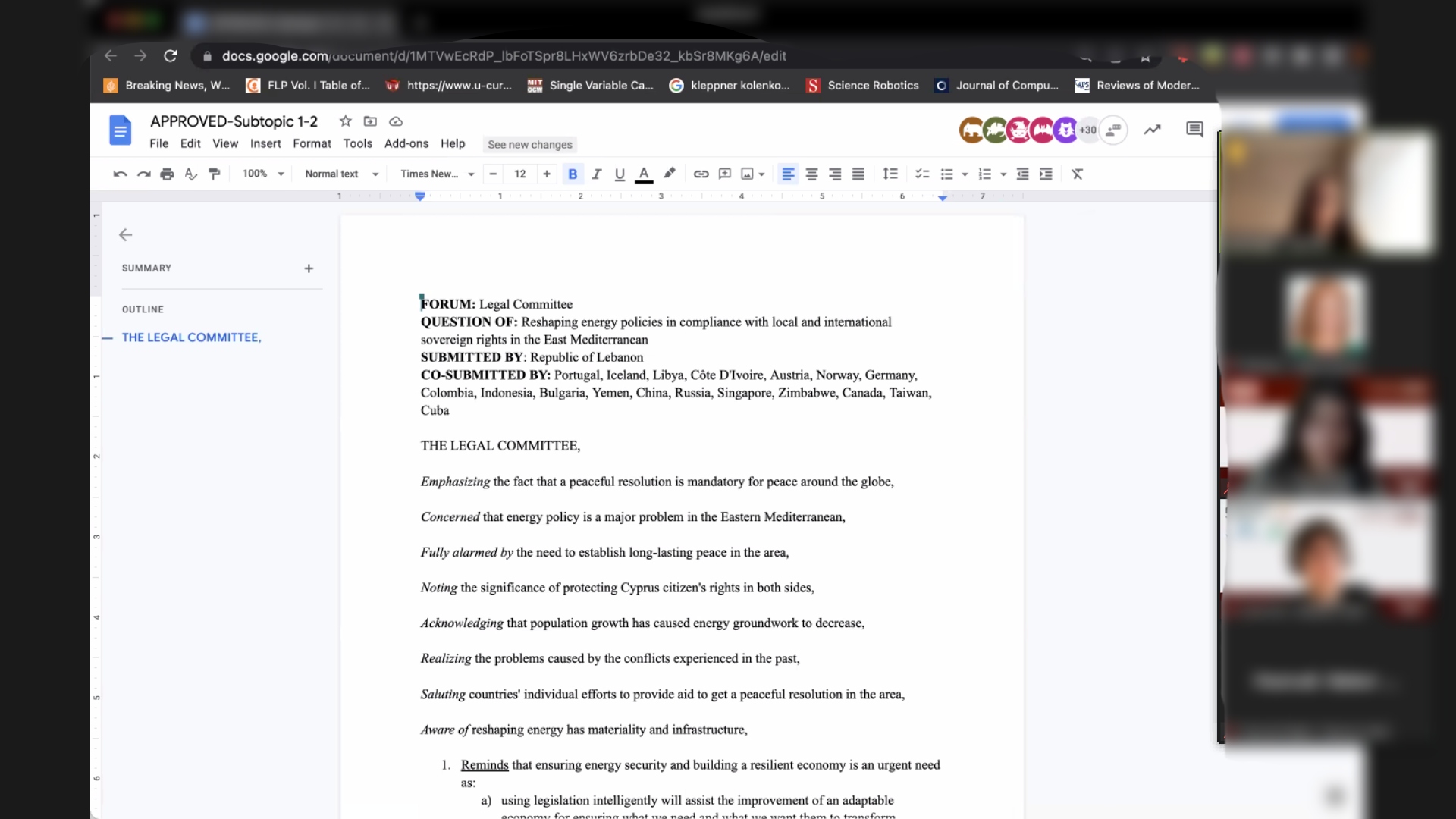Open the Add-ons menu
The width and height of the screenshot is (1456, 819).
pyautogui.click(x=406, y=144)
